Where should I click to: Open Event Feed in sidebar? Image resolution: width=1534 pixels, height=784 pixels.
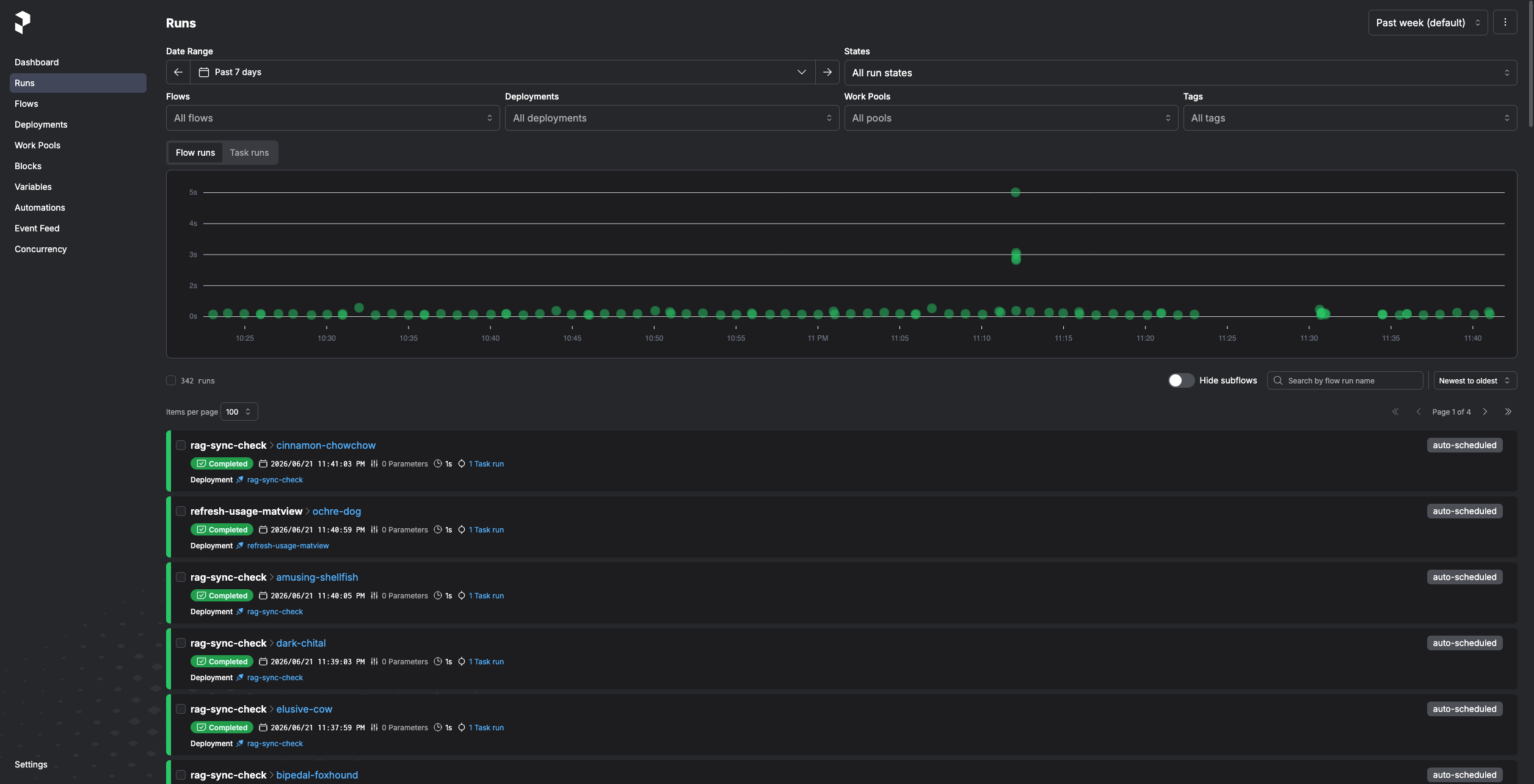(78, 228)
